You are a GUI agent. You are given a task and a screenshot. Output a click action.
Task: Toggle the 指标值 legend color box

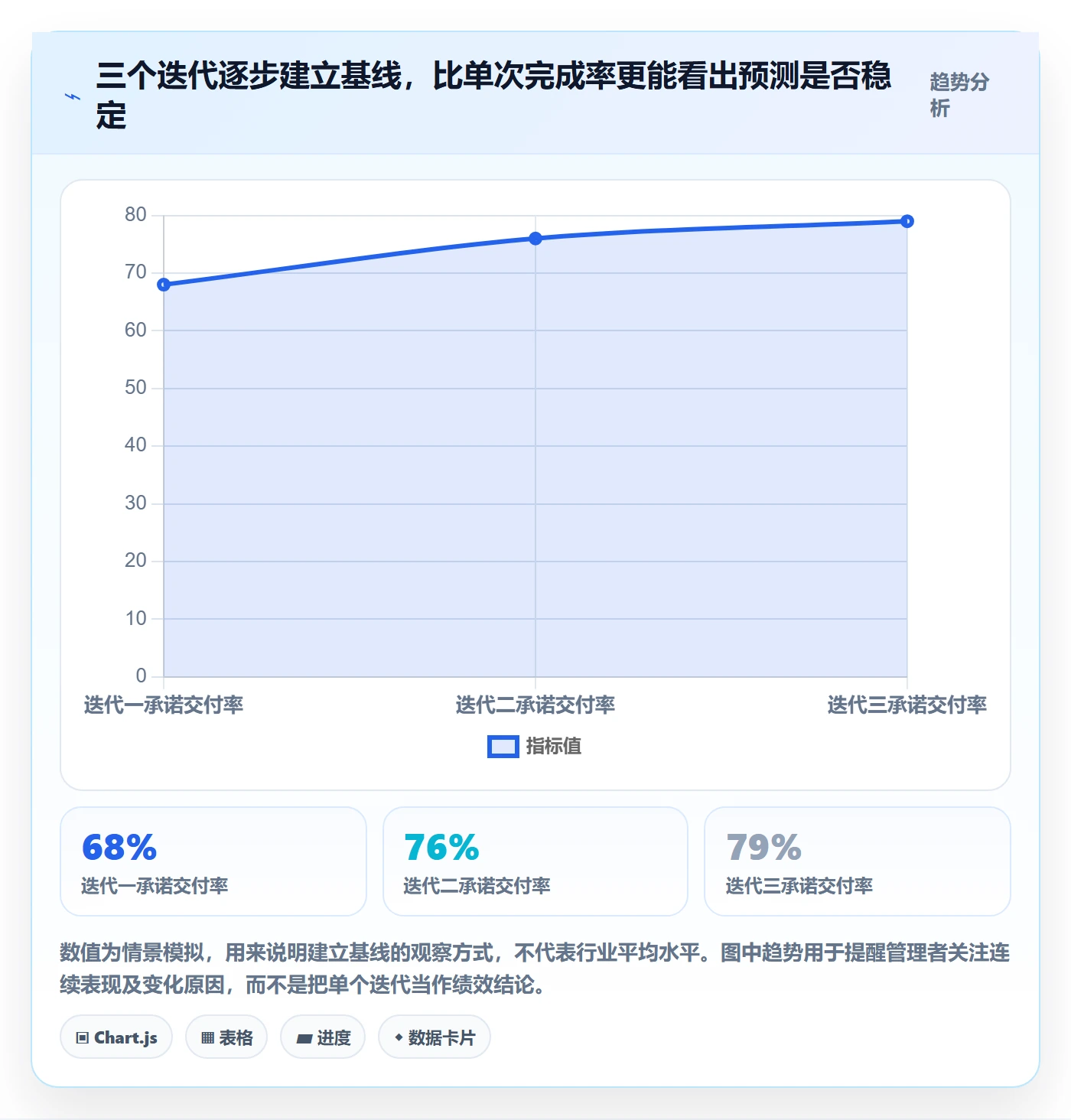pos(503,747)
